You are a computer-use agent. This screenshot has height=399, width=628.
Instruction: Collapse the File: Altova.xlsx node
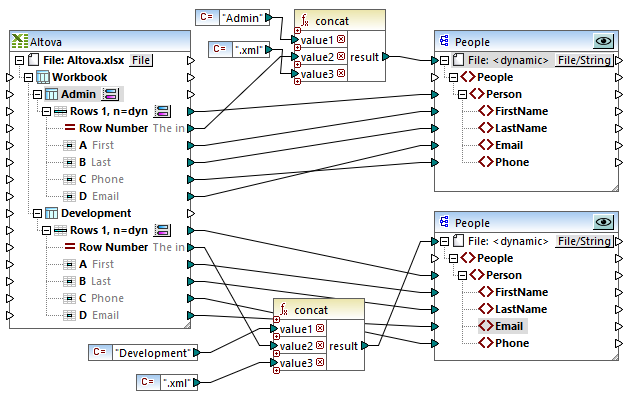tap(19, 60)
